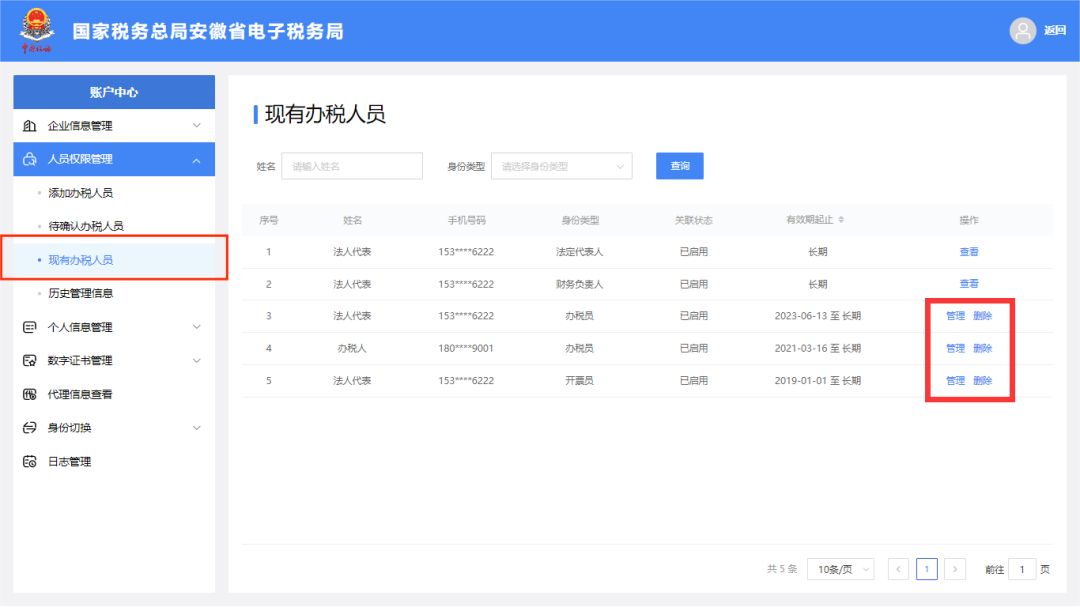
Task: Expand the 个人信息管理 chevron
Action: (x=196, y=327)
